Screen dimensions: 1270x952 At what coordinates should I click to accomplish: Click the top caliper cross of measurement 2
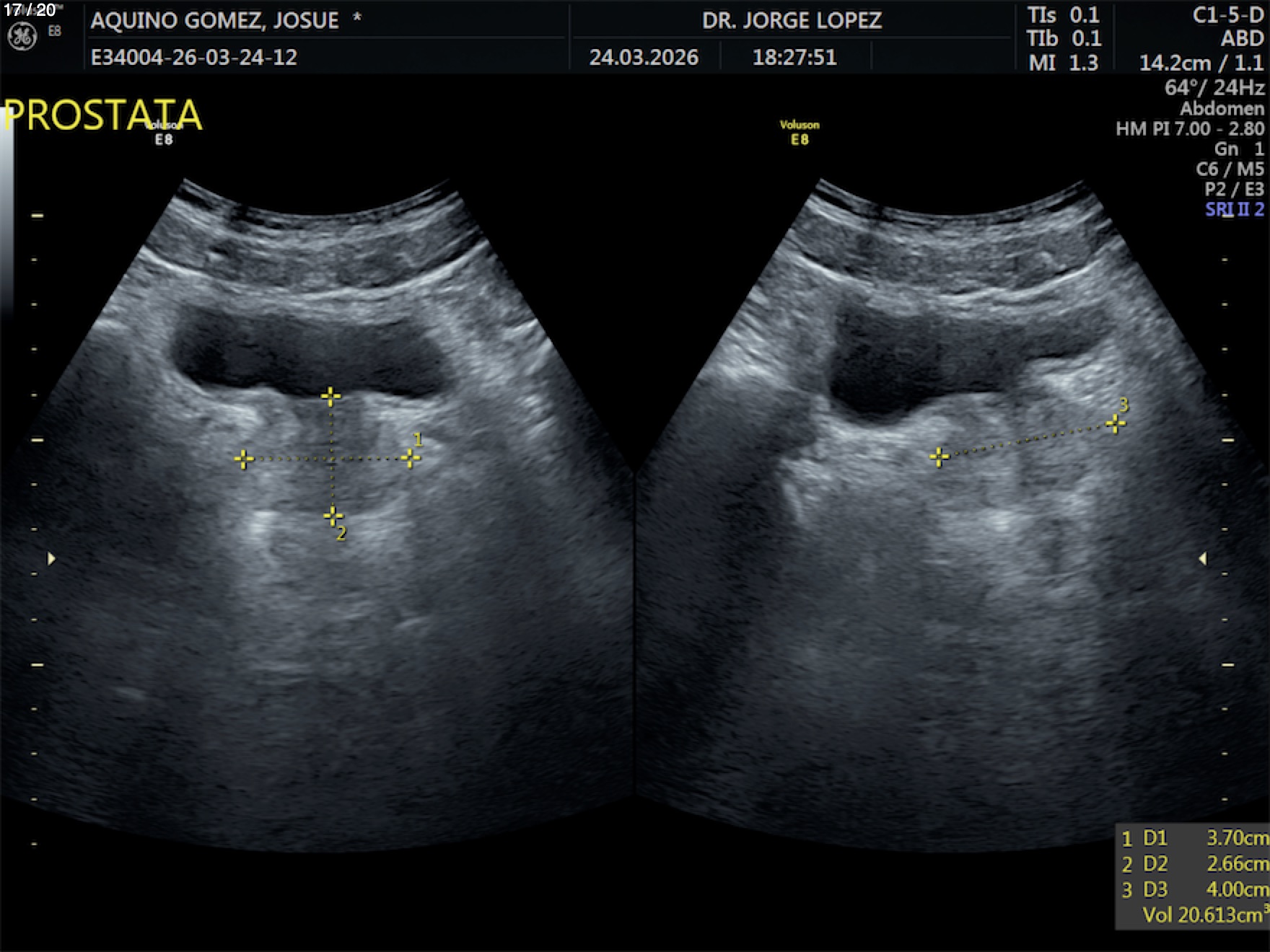point(330,396)
